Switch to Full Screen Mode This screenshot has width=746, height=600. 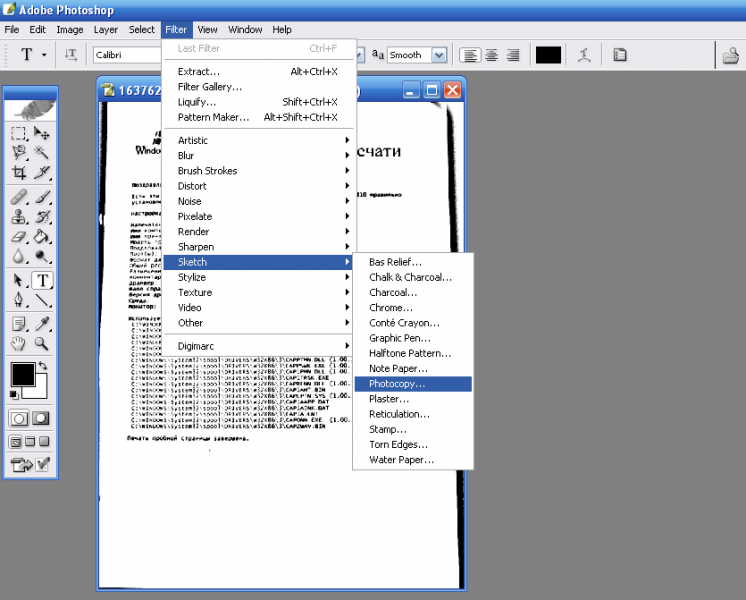[44, 442]
